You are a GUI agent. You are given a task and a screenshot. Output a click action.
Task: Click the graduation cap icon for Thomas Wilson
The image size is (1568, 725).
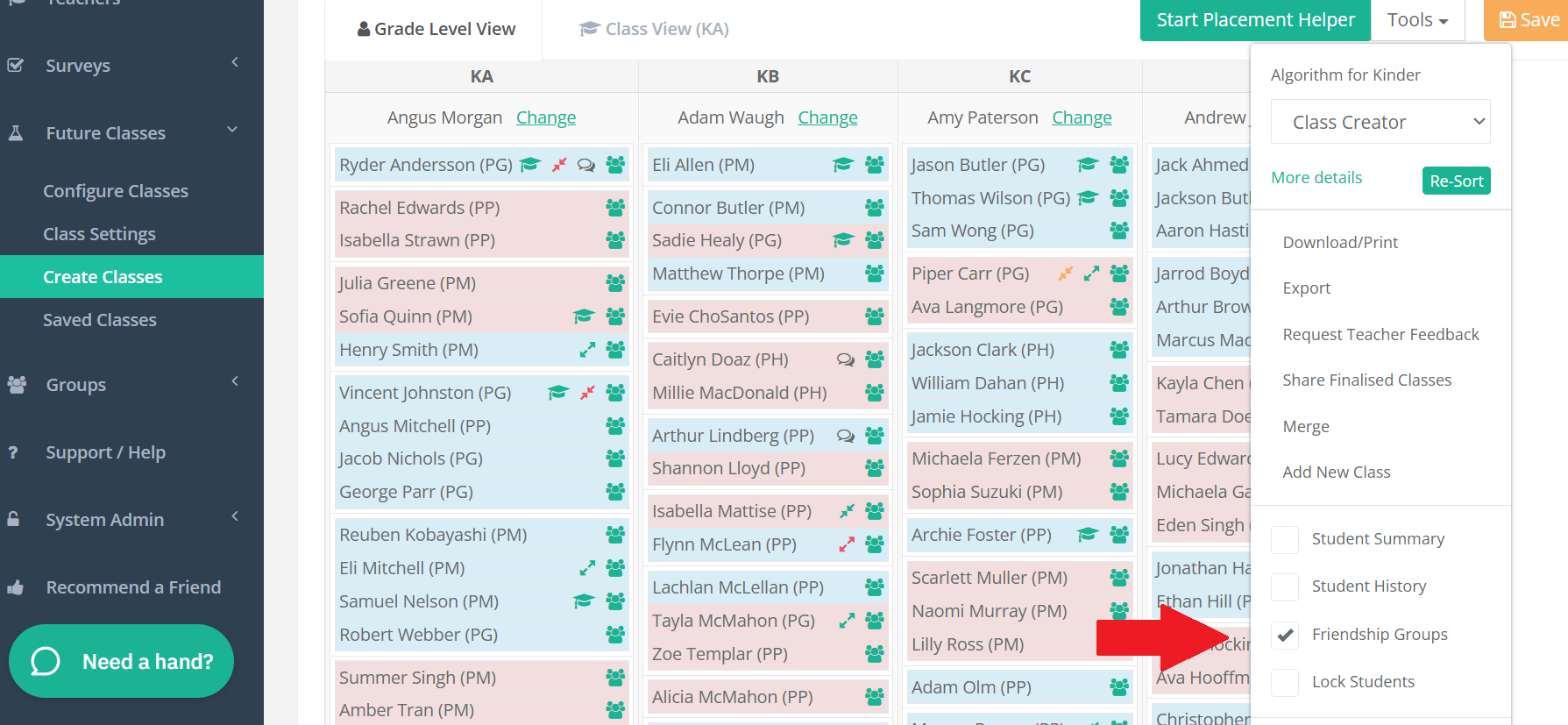[1088, 198]
